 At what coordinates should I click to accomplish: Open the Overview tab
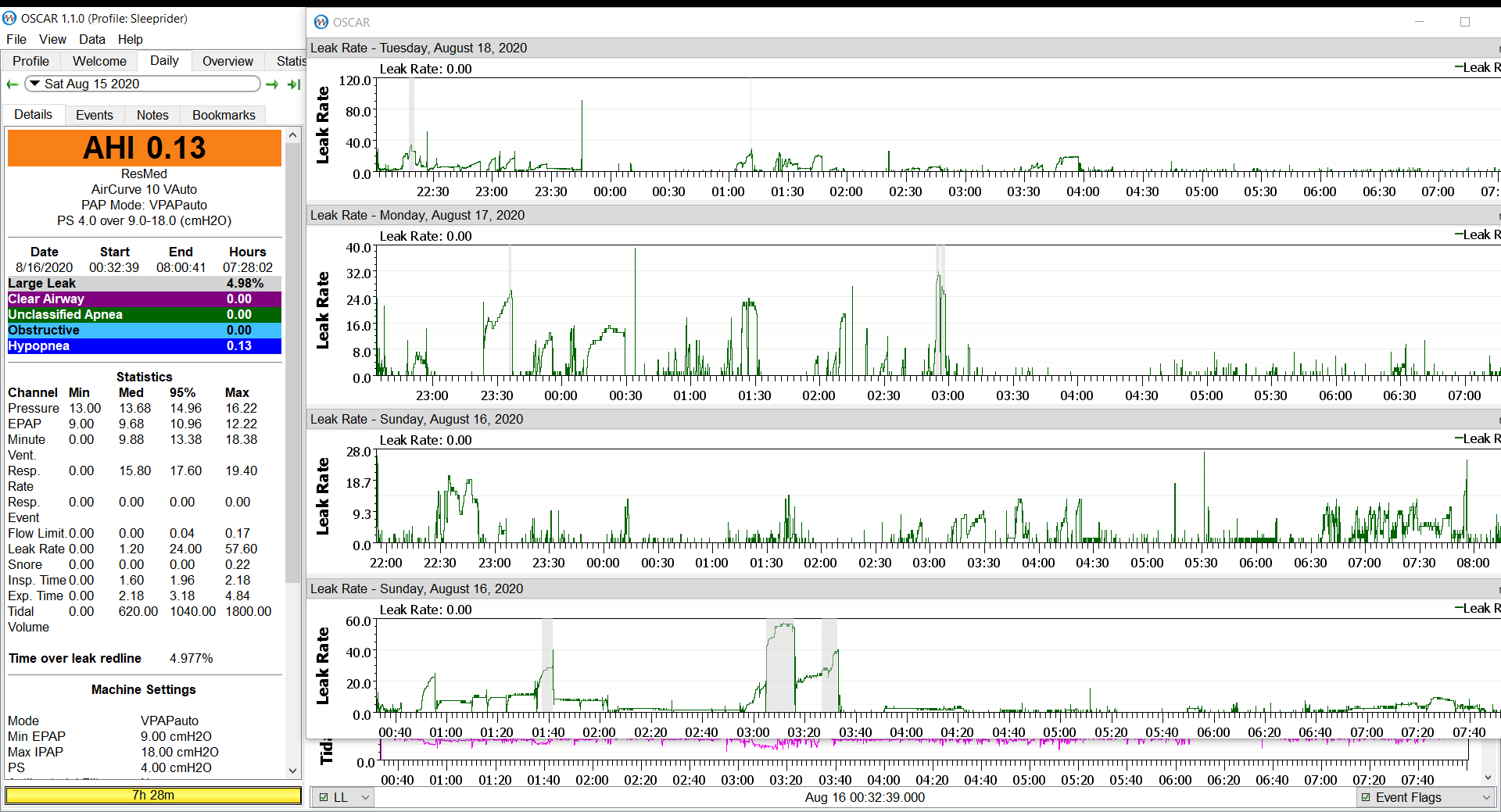point(227,61)
